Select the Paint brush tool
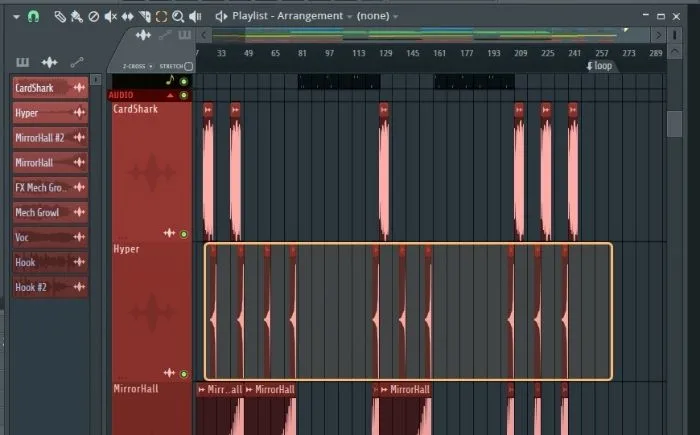The image size is (700, 435). (x=77, y=17)
